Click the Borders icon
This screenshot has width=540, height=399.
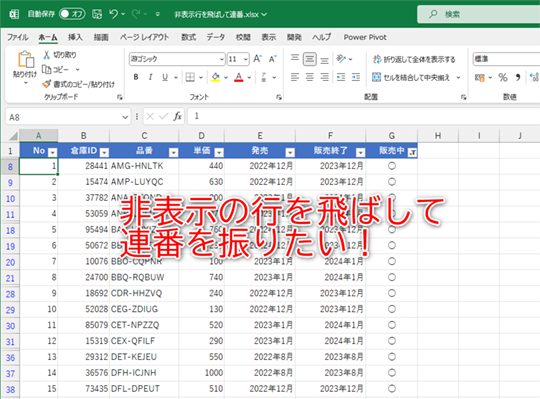tap(190, 77)
